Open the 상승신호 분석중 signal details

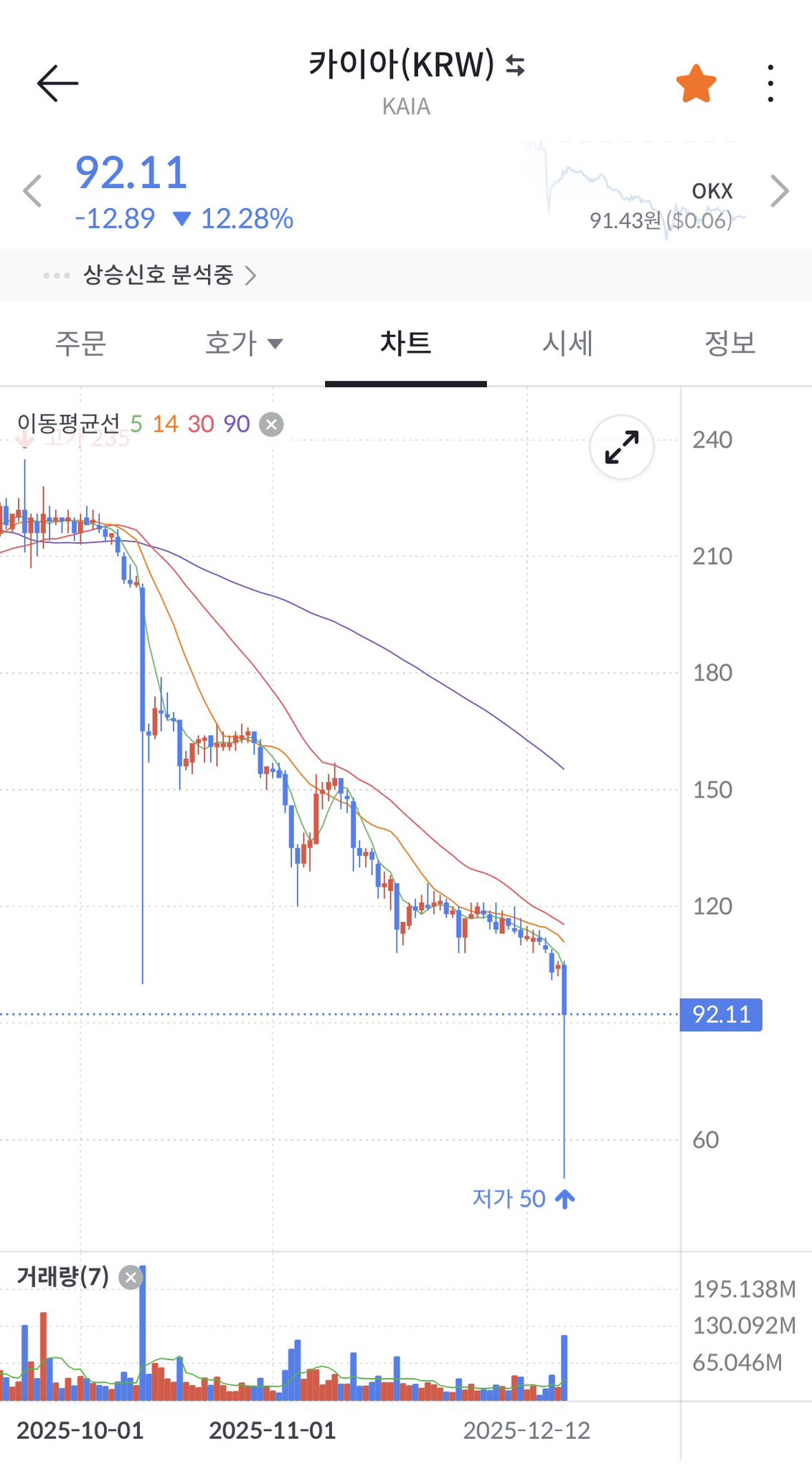[x=169, y=275]
